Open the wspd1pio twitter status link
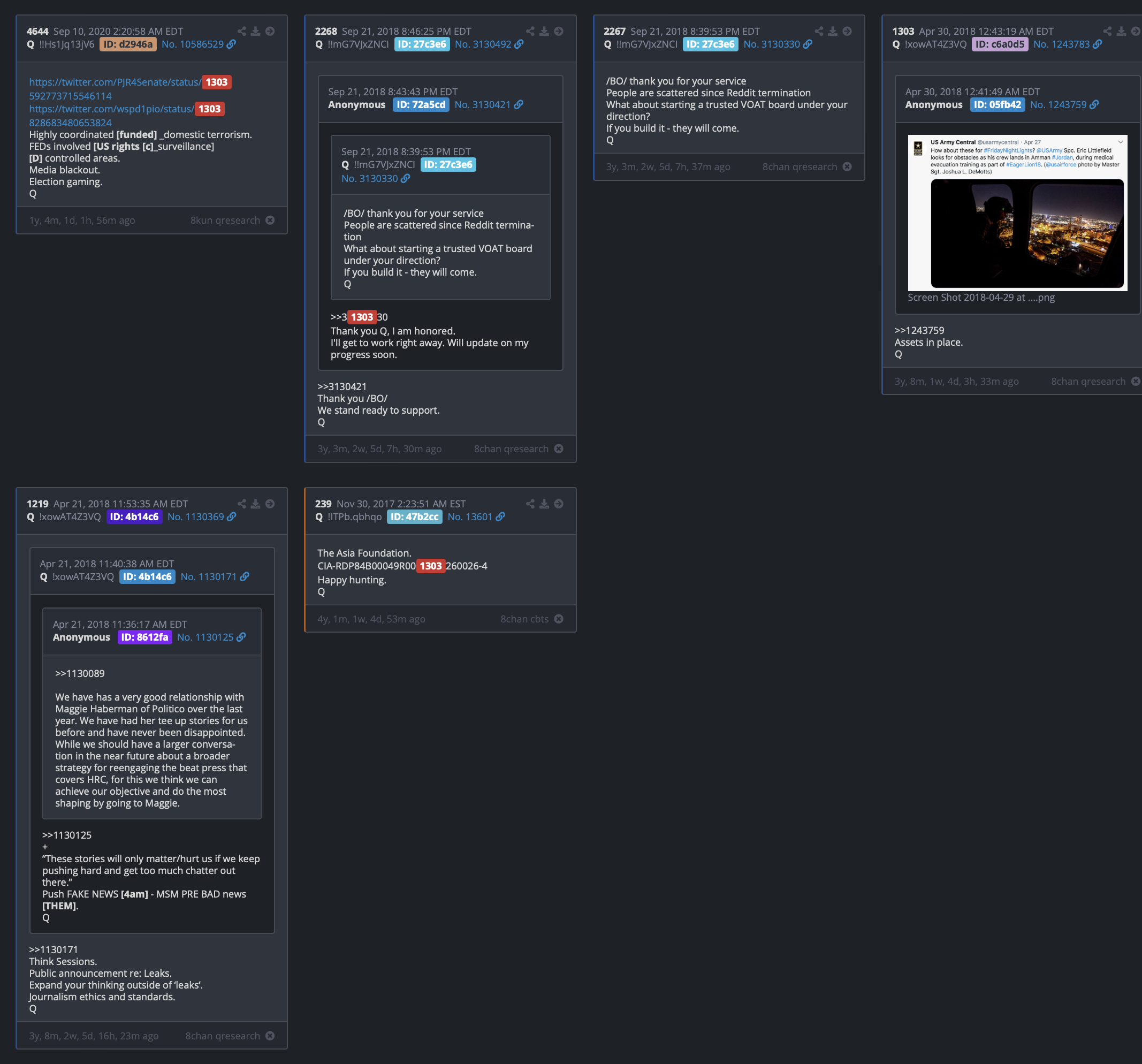 [x=111, y=109]
